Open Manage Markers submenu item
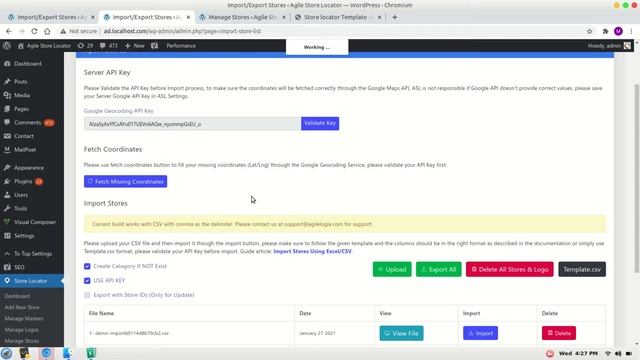The image size is (640, 360). point(24,318)
